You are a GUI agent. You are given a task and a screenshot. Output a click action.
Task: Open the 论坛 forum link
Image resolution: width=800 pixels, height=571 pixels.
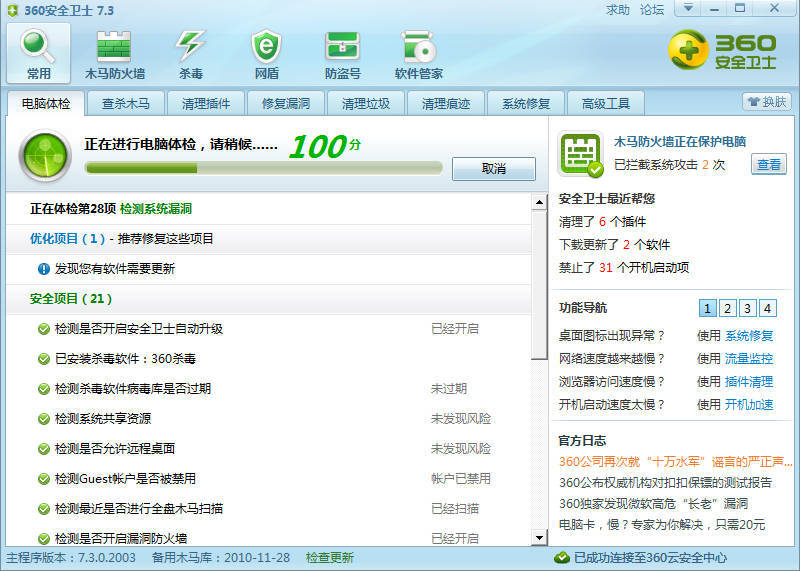652,10
